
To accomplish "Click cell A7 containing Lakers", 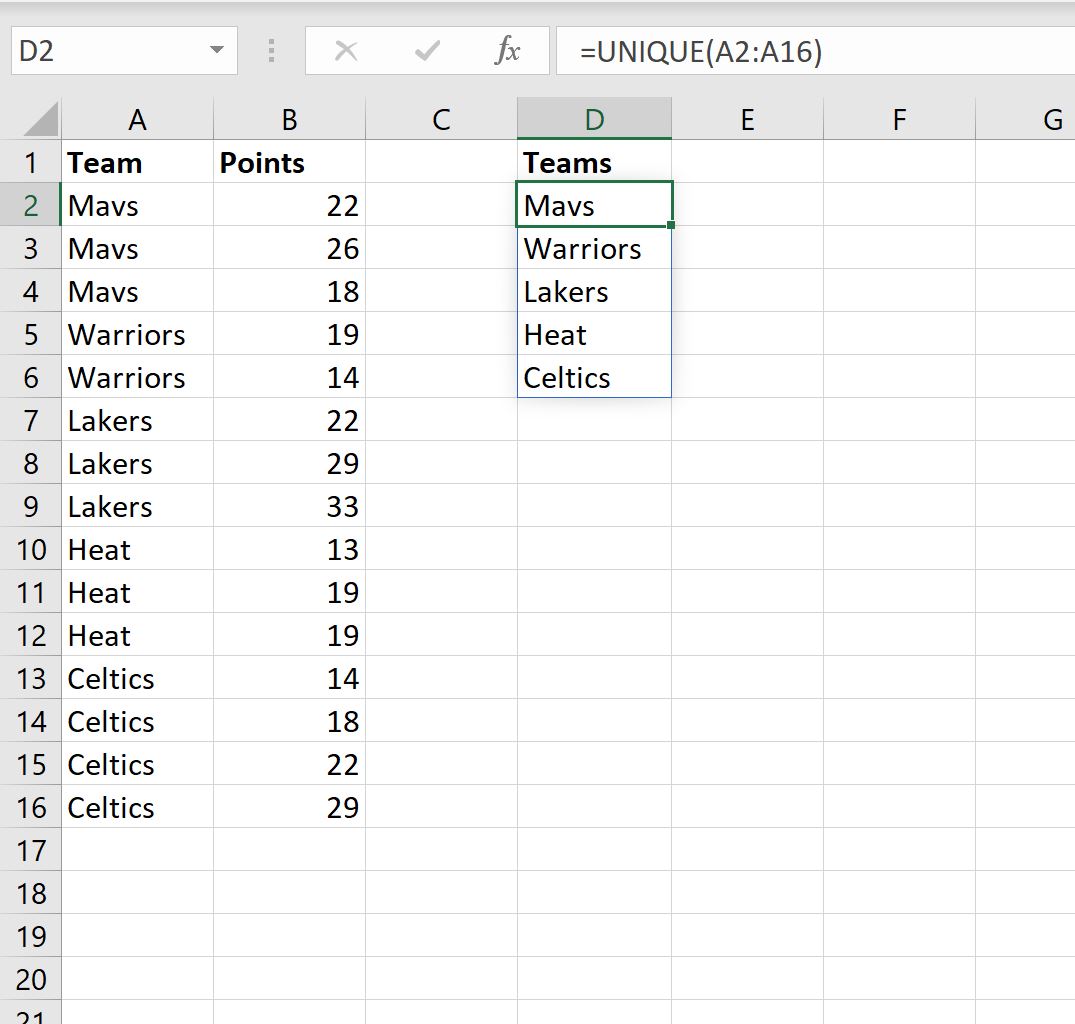I will pyautogui.click(x=137, y=420).
